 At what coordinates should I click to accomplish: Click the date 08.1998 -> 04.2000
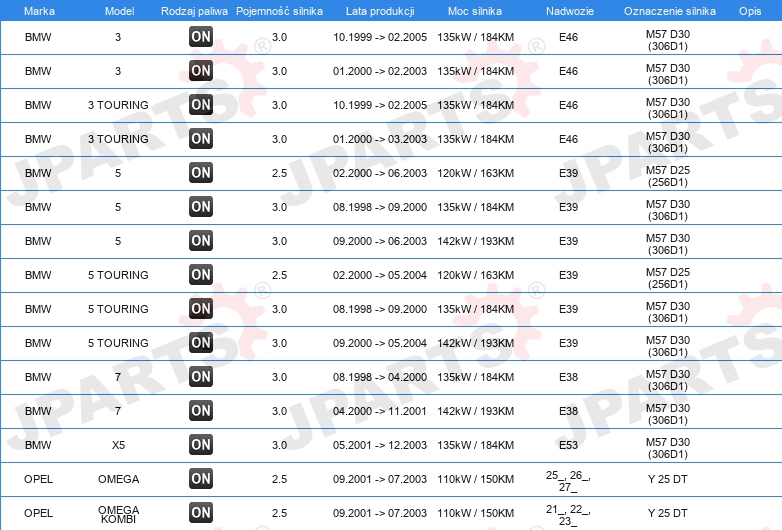click(x=380, y=377)
